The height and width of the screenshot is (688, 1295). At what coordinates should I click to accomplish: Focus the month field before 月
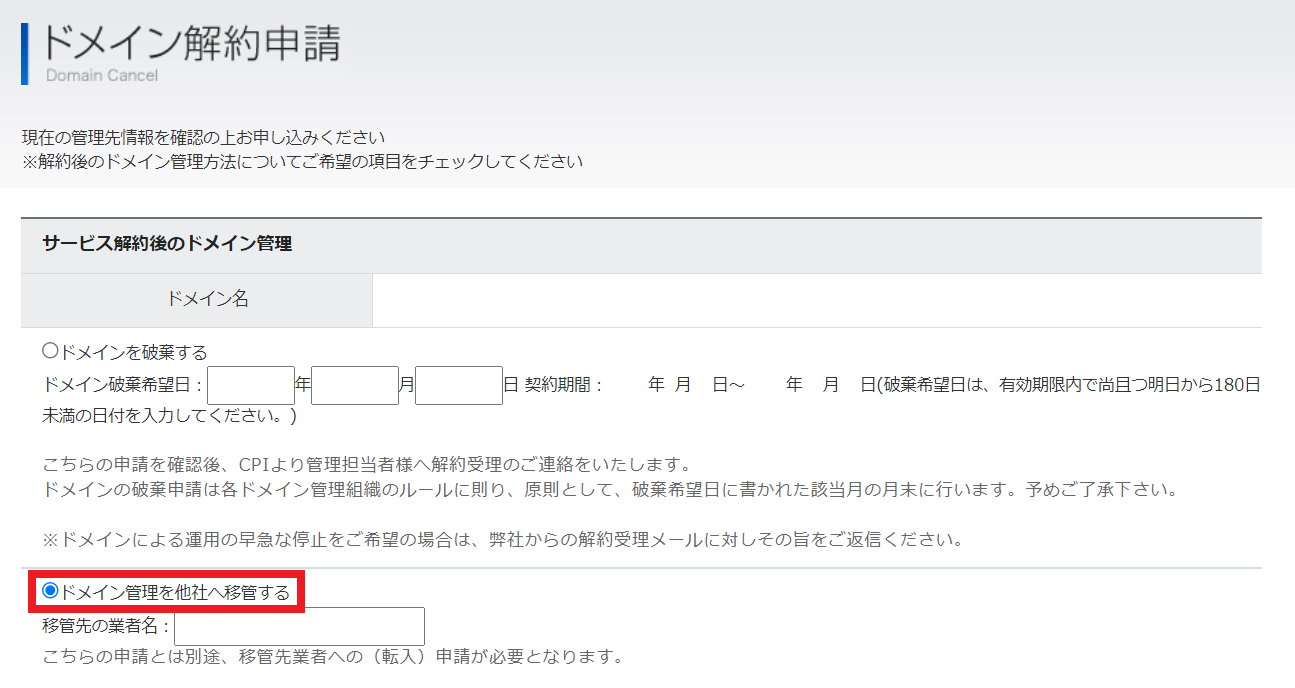coord(355,385)
